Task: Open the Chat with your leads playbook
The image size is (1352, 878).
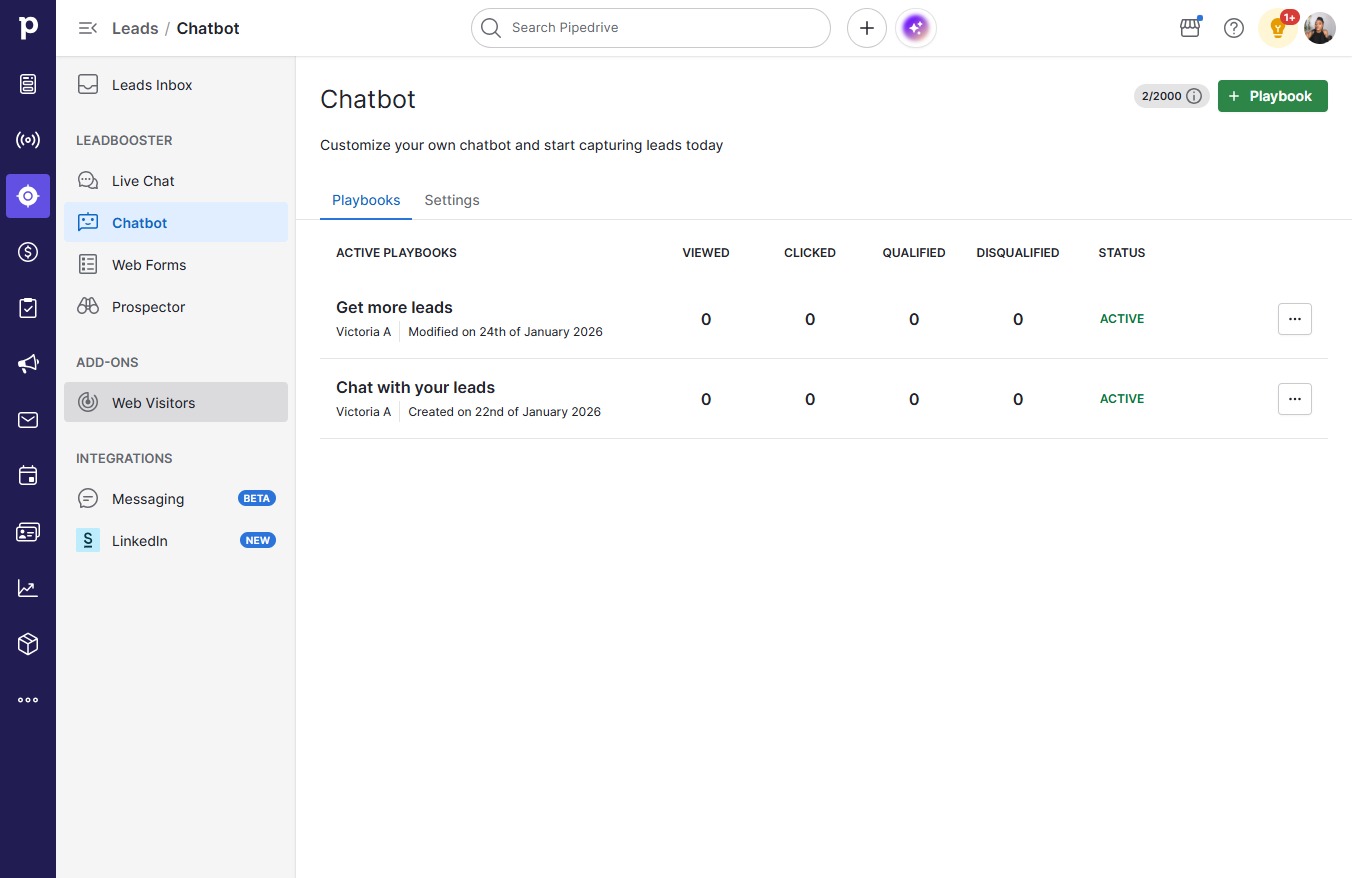Action: coord(415,387)
